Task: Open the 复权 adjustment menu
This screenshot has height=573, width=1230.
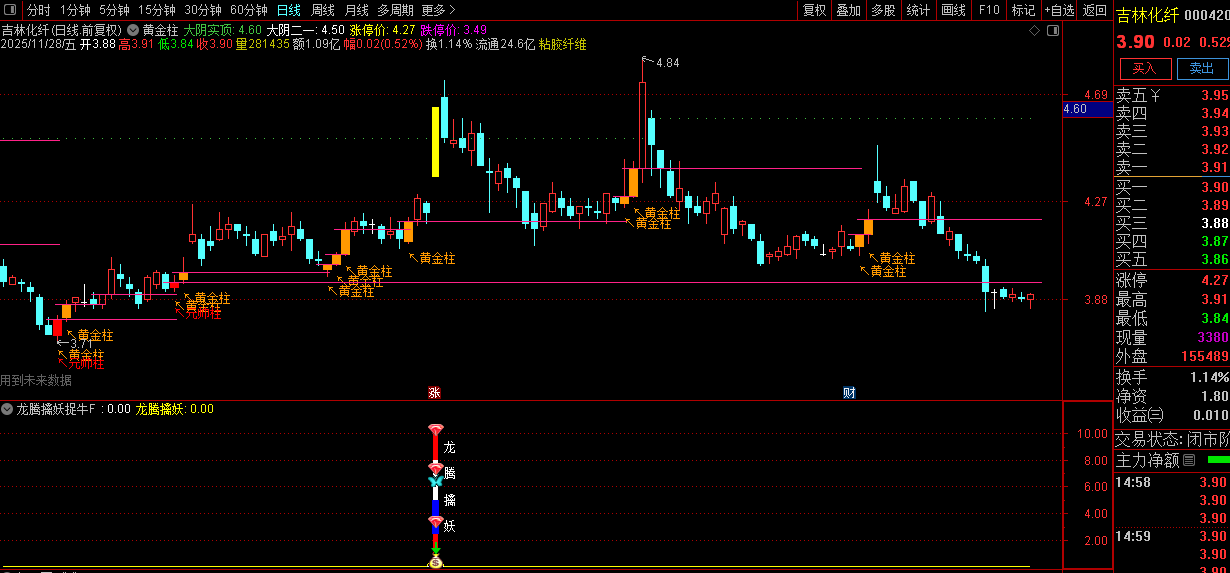Action: coord(815,10)
